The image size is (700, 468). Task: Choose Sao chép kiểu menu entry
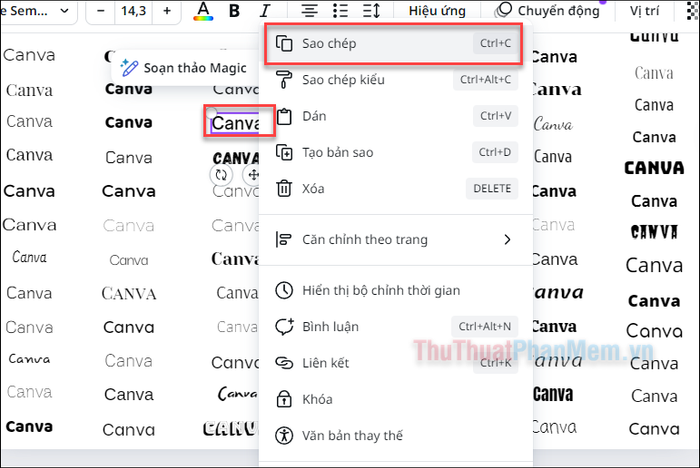coord(396,79)
